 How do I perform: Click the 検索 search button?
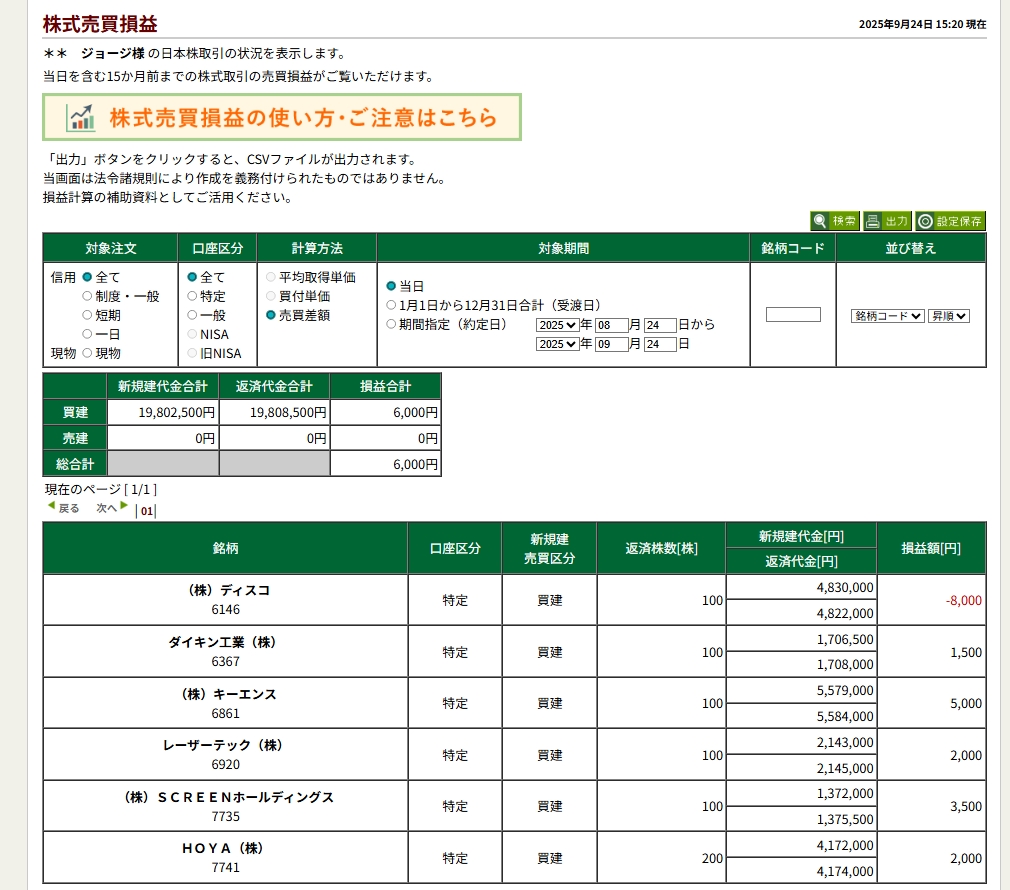coord(835,221)
